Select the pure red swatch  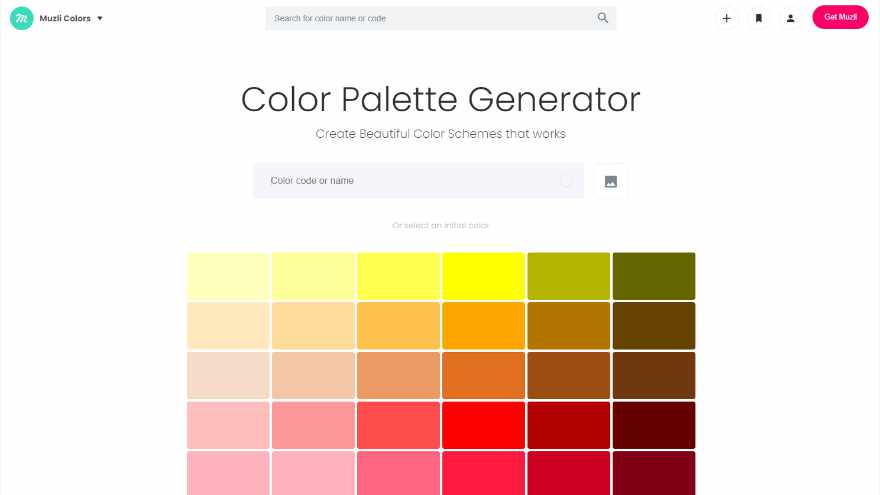click(x=484, y=425)
